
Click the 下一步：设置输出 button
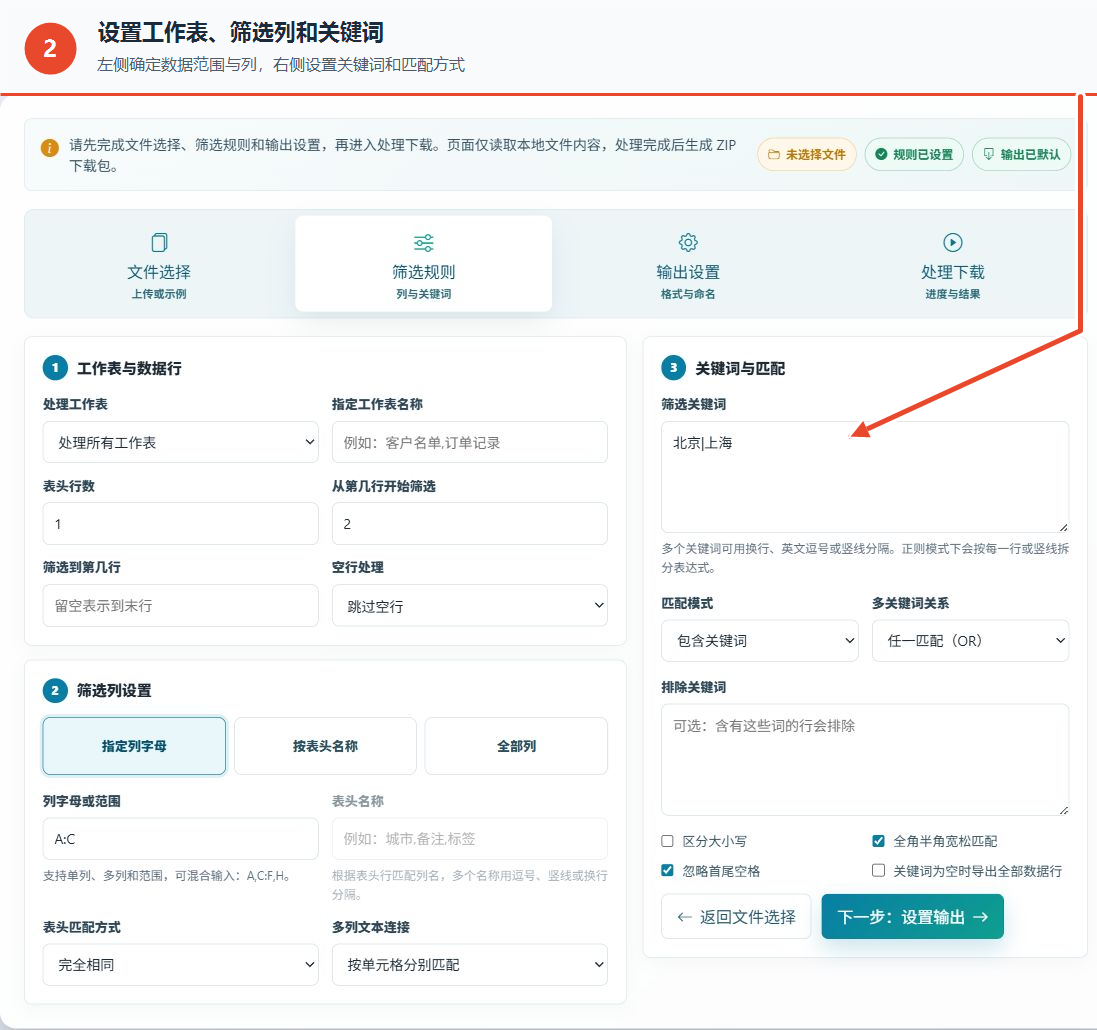(x=912, y=917)
